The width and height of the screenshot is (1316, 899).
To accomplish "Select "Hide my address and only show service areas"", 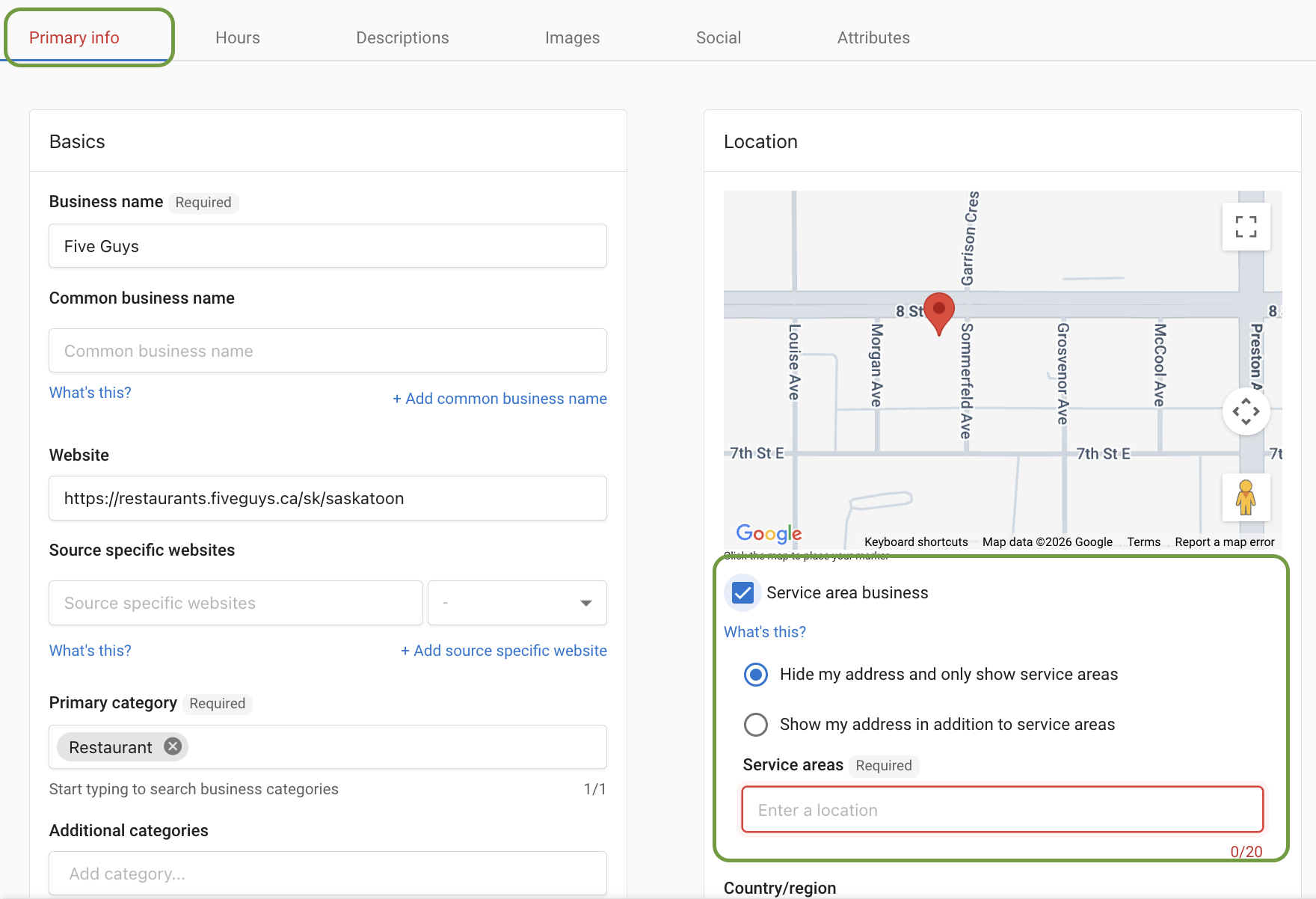I will pos(755,674).
